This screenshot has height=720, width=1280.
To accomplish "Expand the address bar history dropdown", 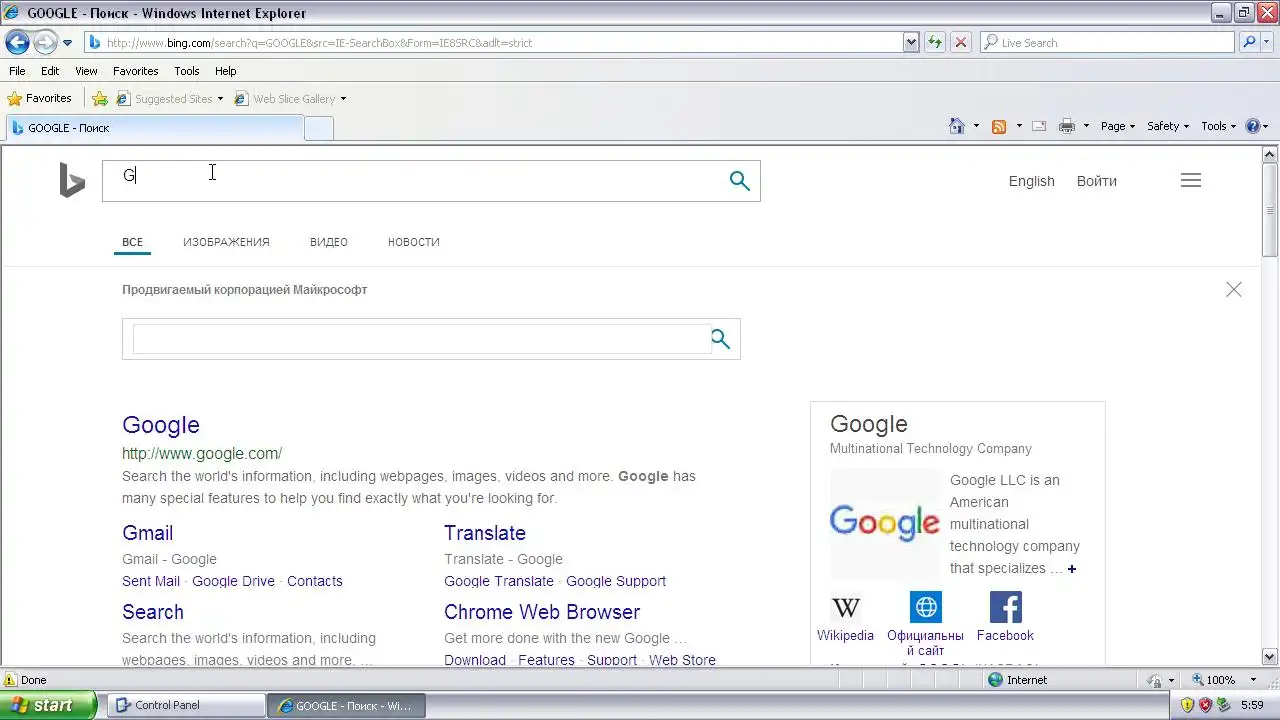I will tap(911, 42).
